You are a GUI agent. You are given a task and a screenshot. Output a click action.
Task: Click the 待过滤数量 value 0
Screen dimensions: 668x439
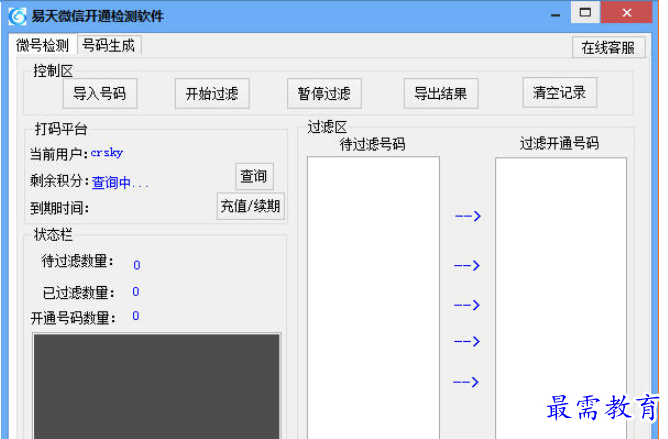pyautogui.click(x=136, y=265)
